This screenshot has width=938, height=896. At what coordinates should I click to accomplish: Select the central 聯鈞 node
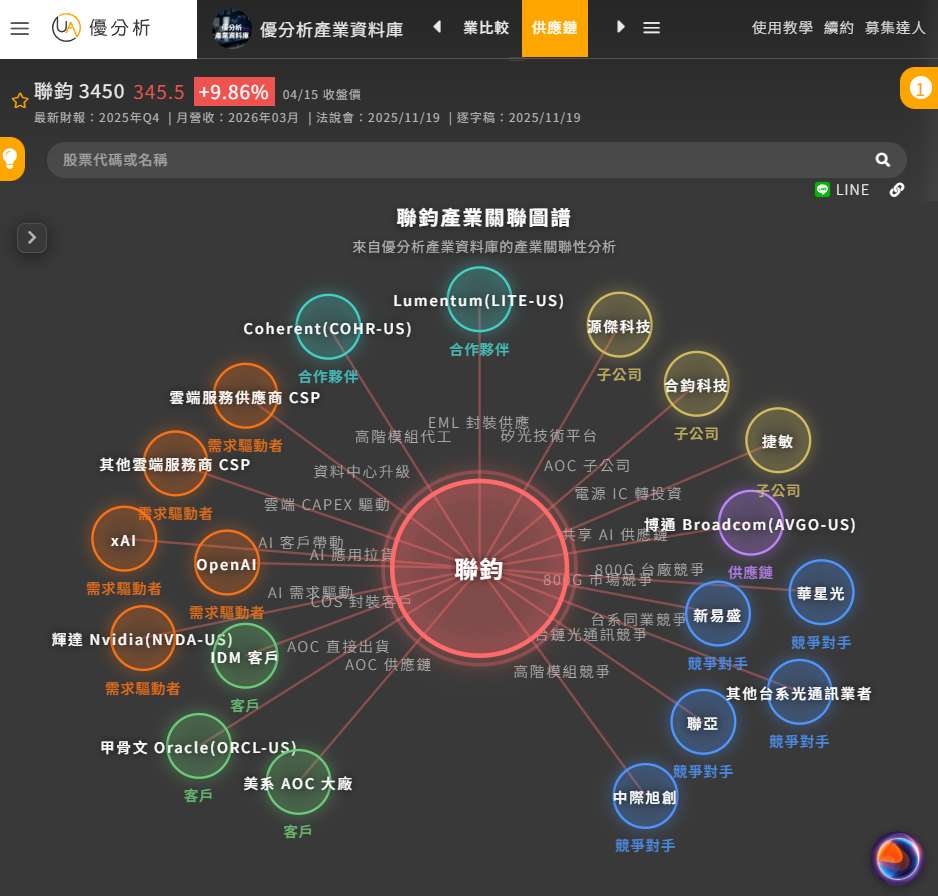[x=478, y=569]
